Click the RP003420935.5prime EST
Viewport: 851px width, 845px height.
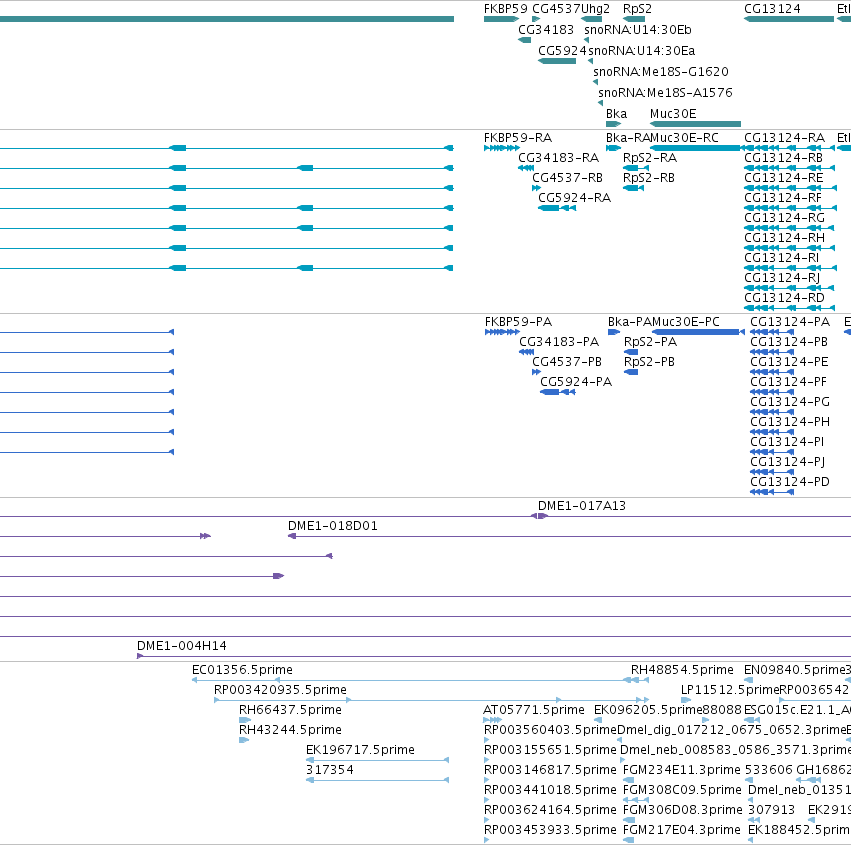[x=431, y=700]
